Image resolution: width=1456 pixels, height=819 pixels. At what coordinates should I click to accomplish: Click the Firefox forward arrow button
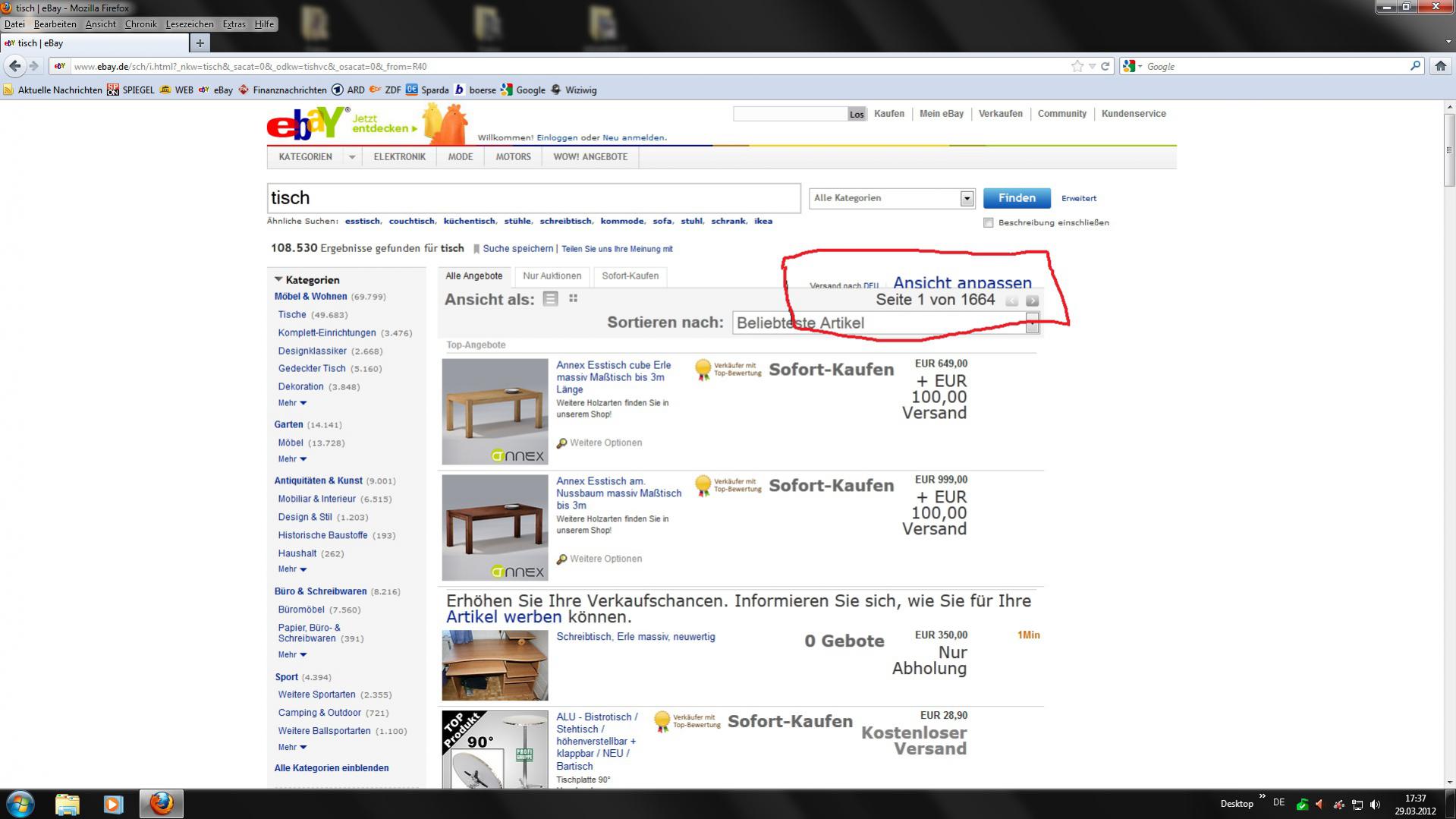tap(34, 66)
